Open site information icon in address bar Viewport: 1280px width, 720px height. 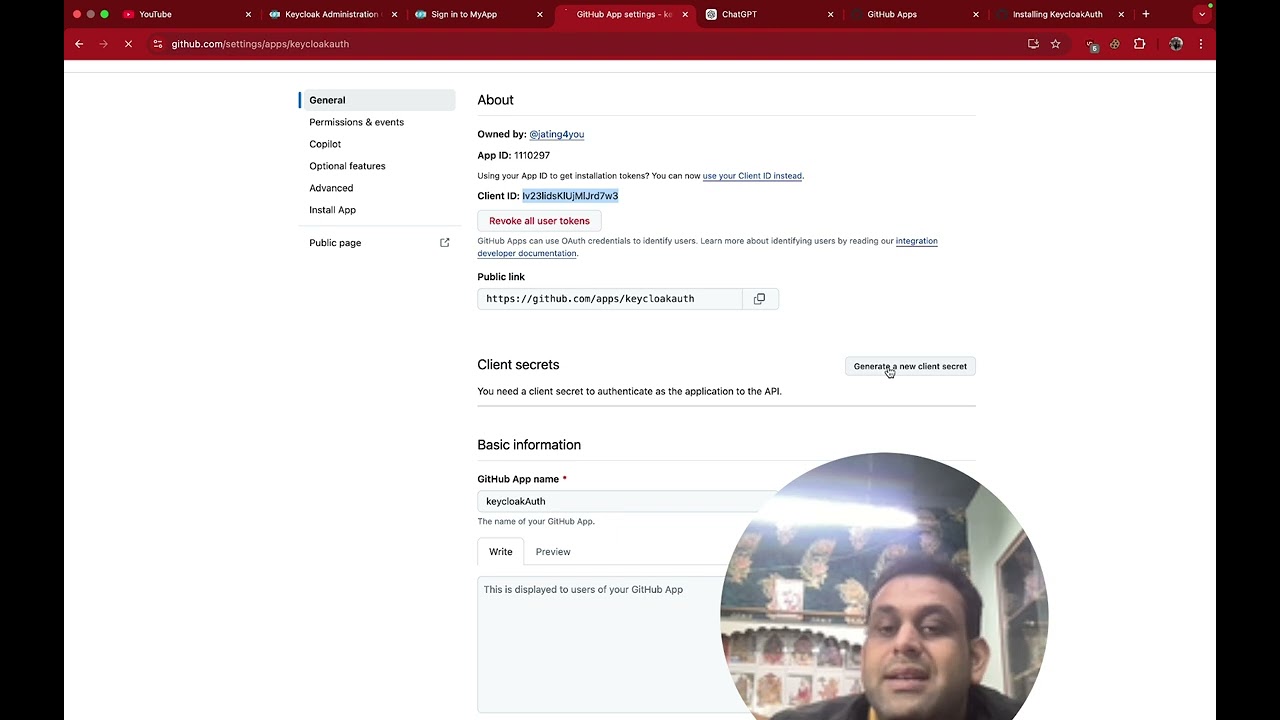tap(157, 44)
